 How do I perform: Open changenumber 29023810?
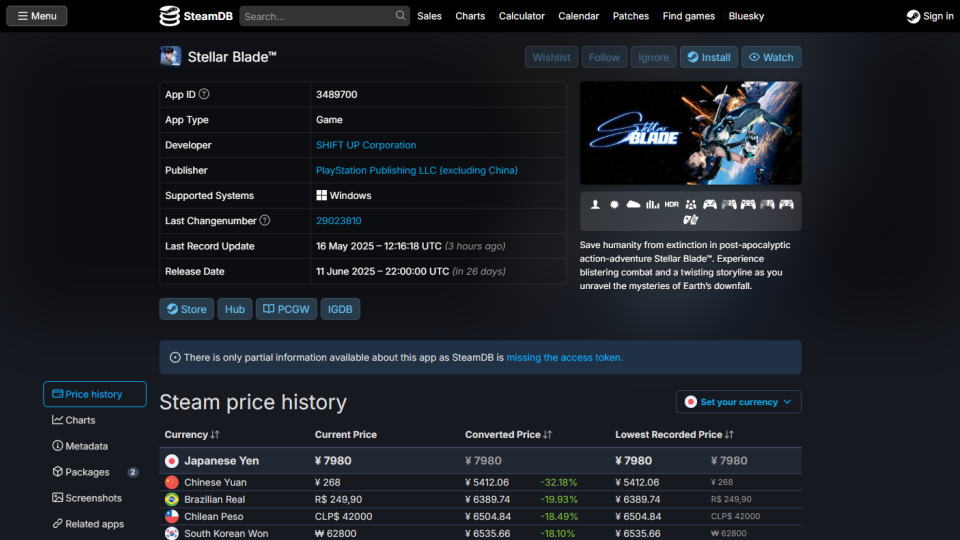pyautogui.click(x=339, y=220)
